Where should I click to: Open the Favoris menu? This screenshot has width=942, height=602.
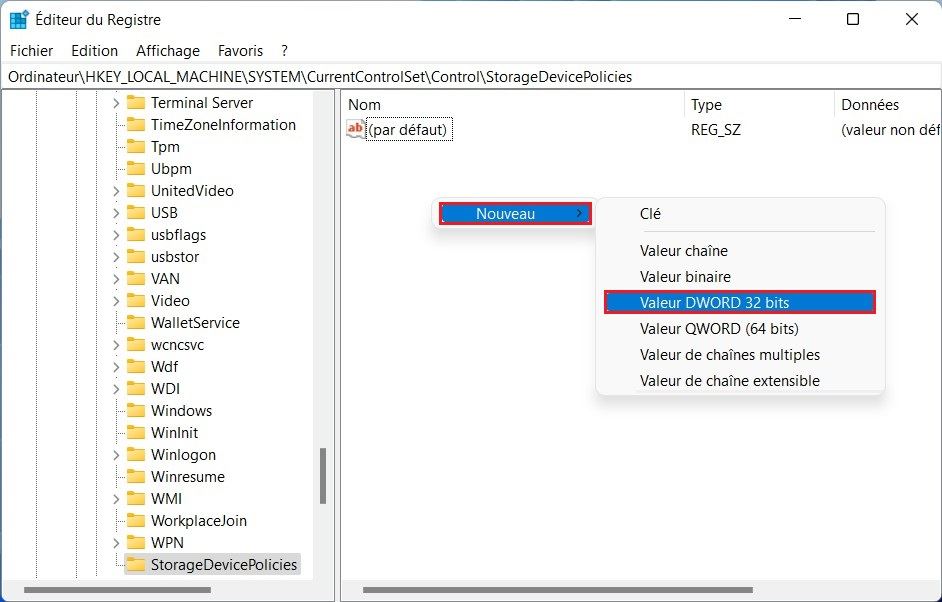[x=240, y=50]
